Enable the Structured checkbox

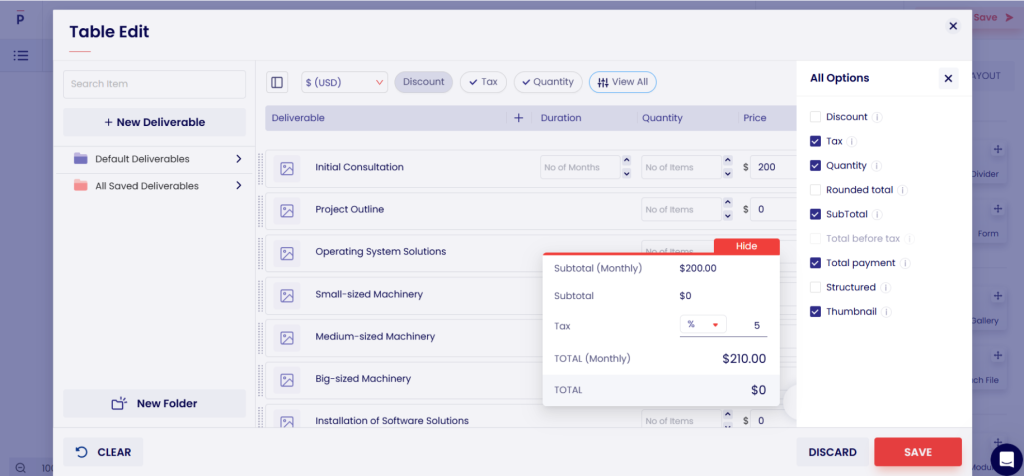point(815,287)
